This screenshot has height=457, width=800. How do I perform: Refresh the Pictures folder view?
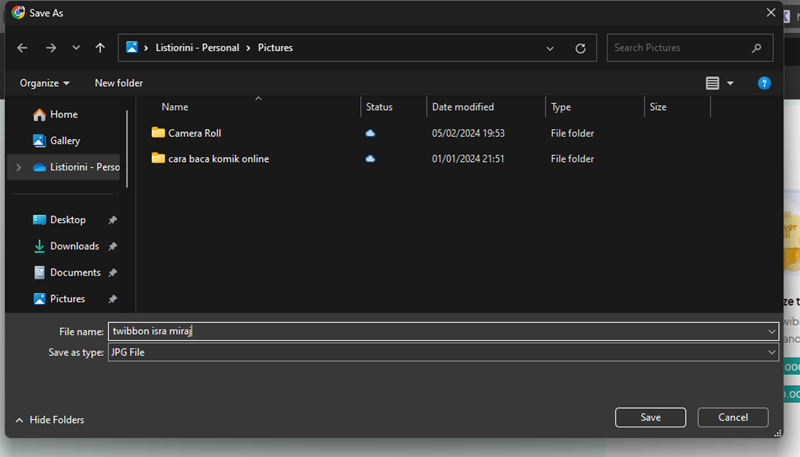click(580, 48)
